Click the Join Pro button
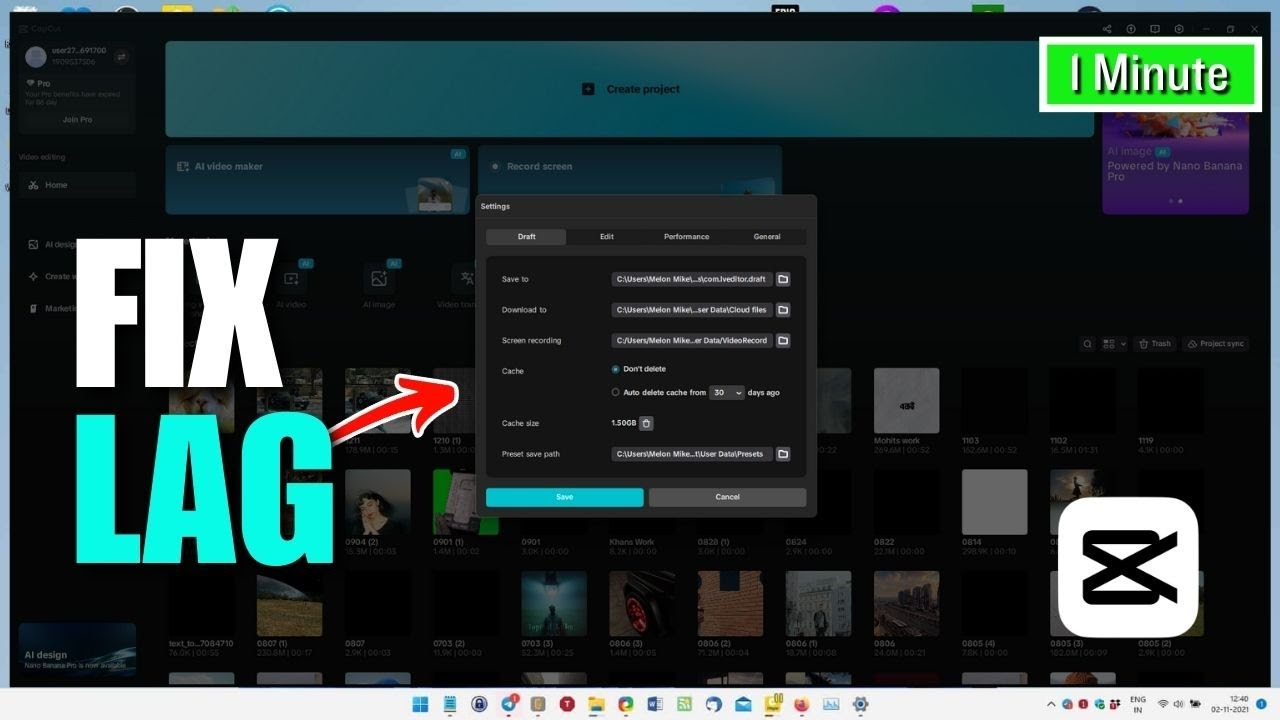This screenshot has width=1280, height=720. [78, 119]
